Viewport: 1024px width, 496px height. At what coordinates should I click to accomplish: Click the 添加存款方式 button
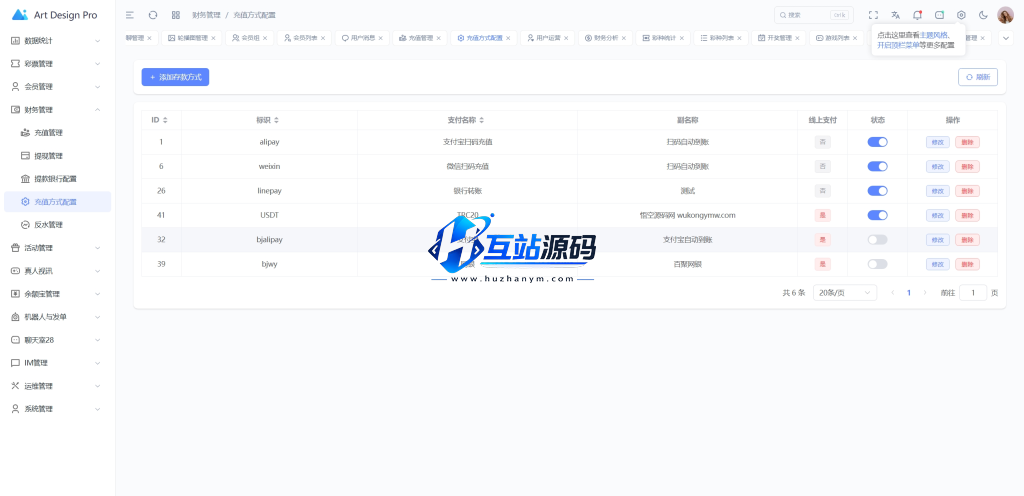[x=175, y=77]
